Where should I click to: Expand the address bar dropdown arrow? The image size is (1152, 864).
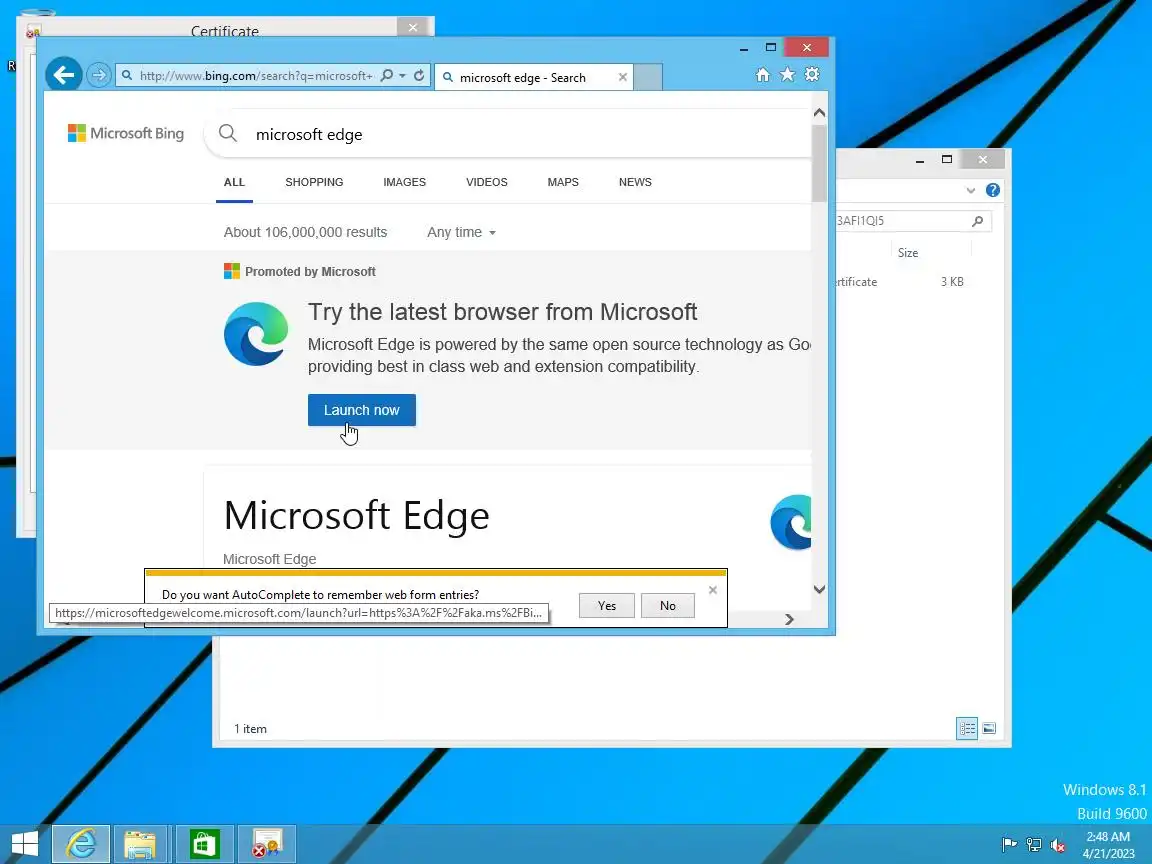click(x=403, y=76)
